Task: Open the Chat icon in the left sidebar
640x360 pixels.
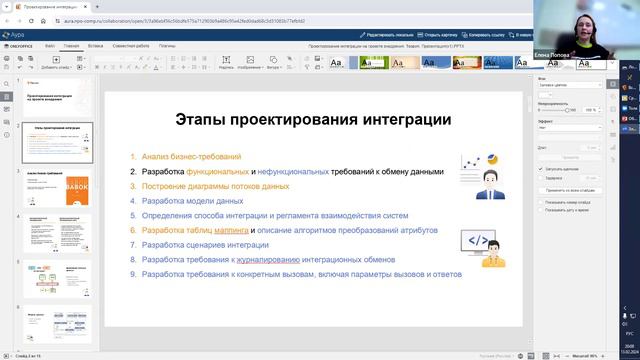Action: click(7, 122)
